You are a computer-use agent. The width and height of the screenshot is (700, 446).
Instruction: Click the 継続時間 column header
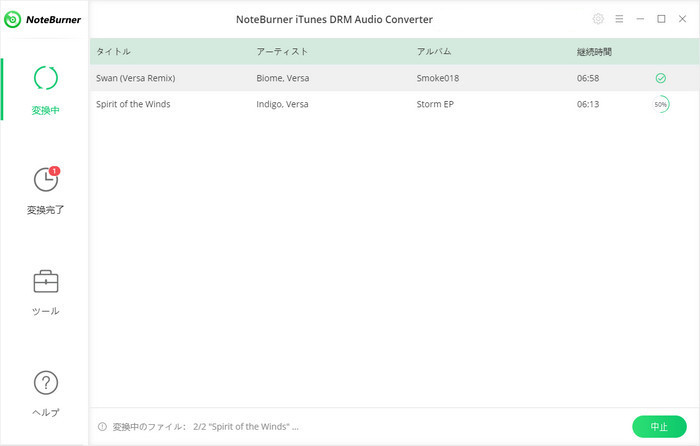tap(594, 52)
